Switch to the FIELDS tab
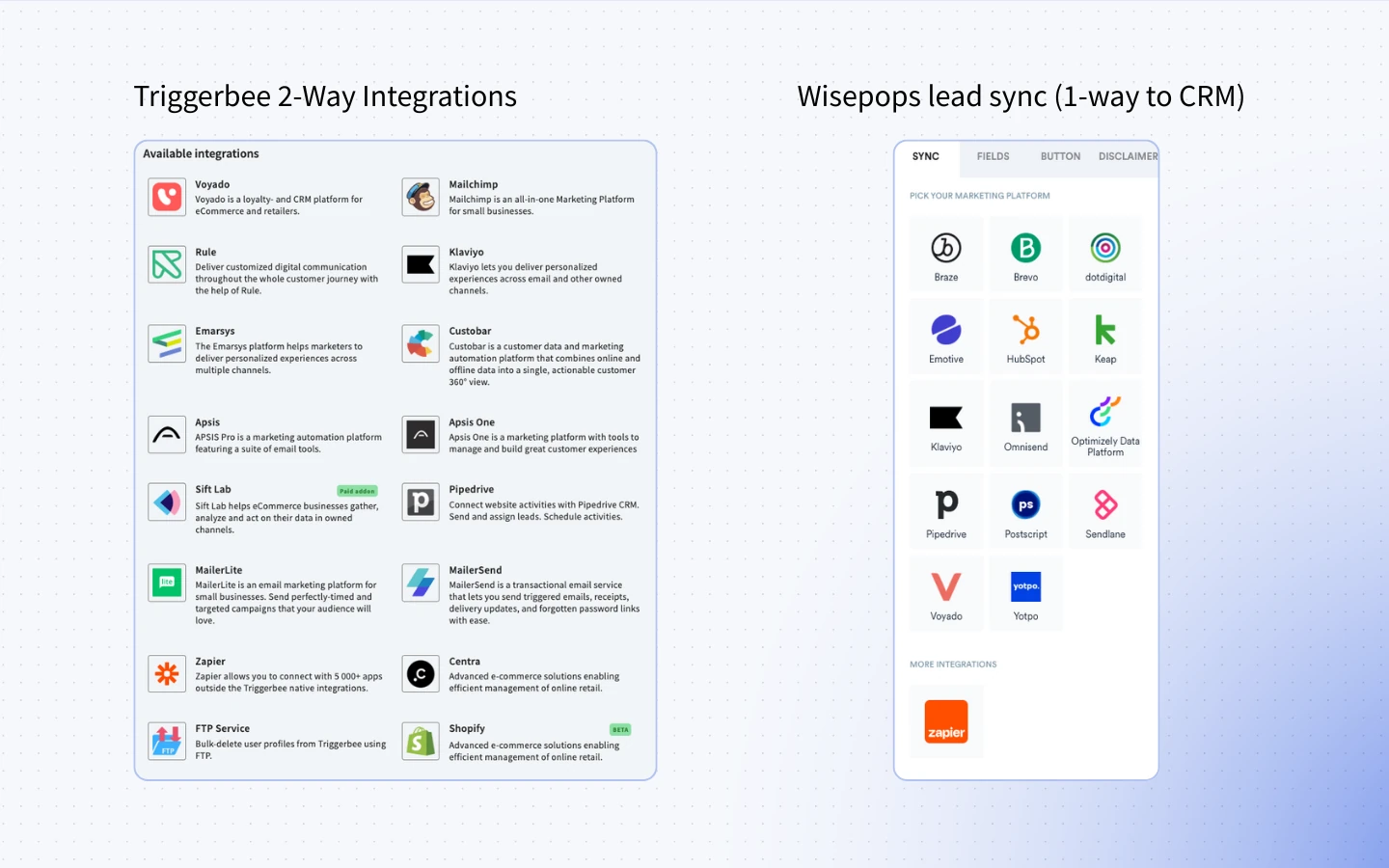 point(993,156)
